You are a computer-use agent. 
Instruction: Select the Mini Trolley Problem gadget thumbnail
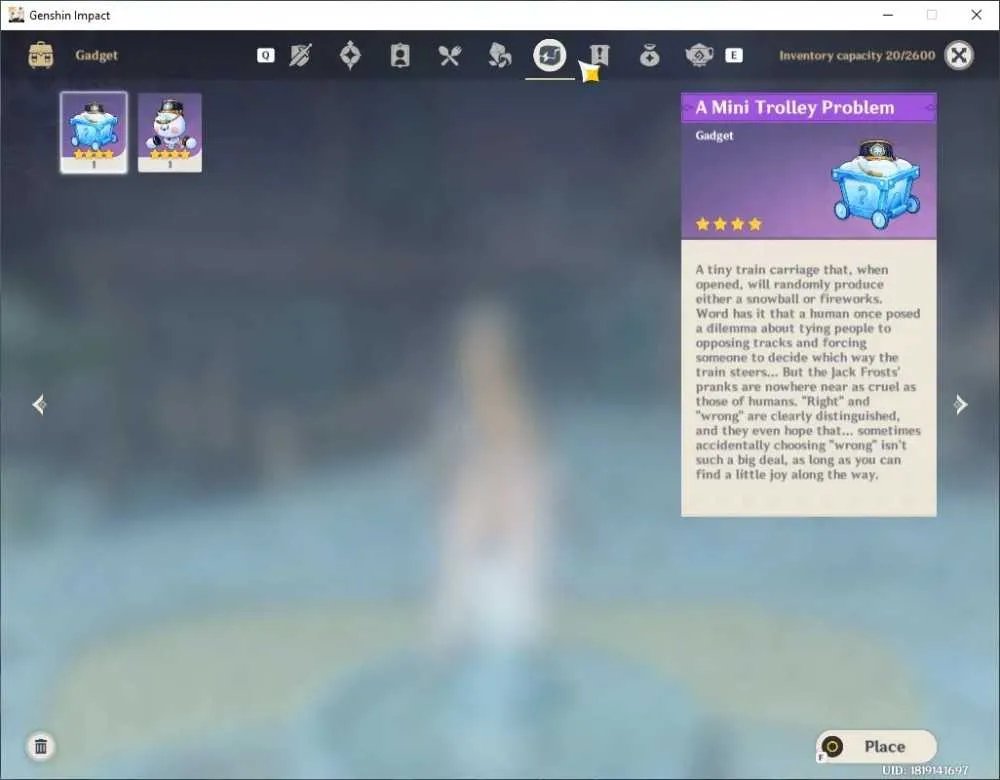(94, 133)
